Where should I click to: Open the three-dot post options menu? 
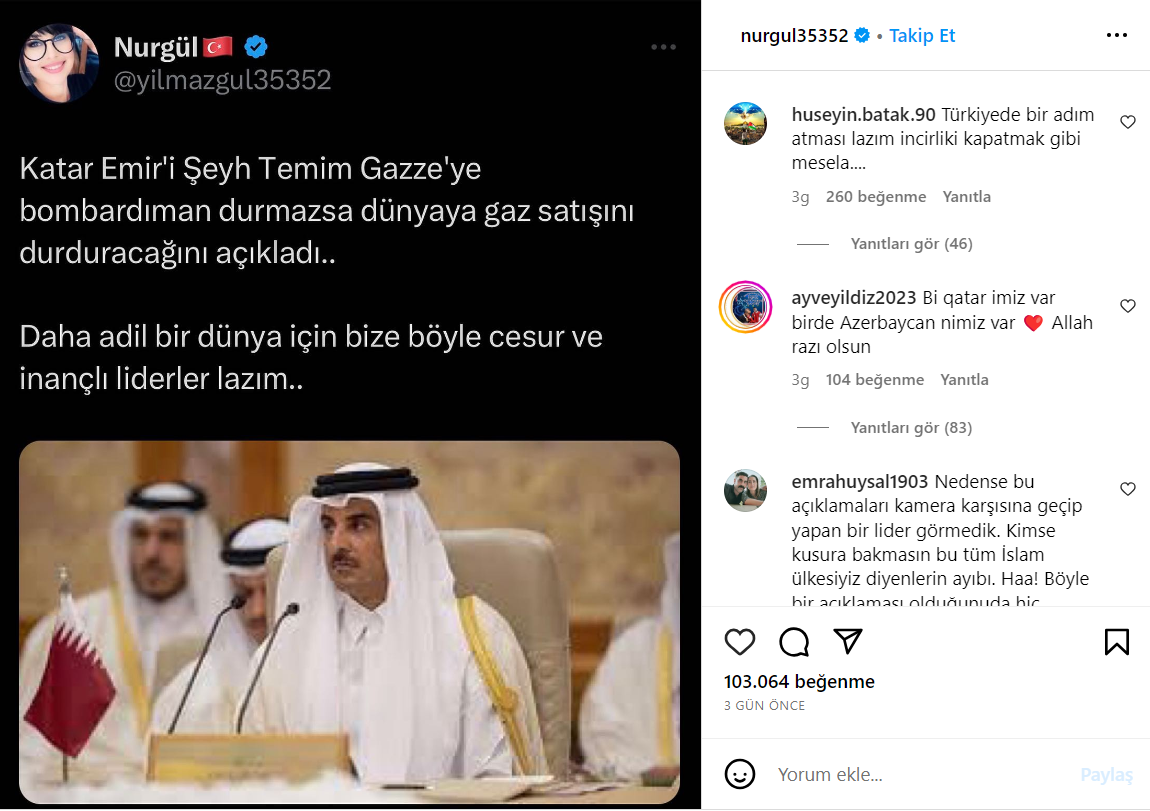(1116, 35)
